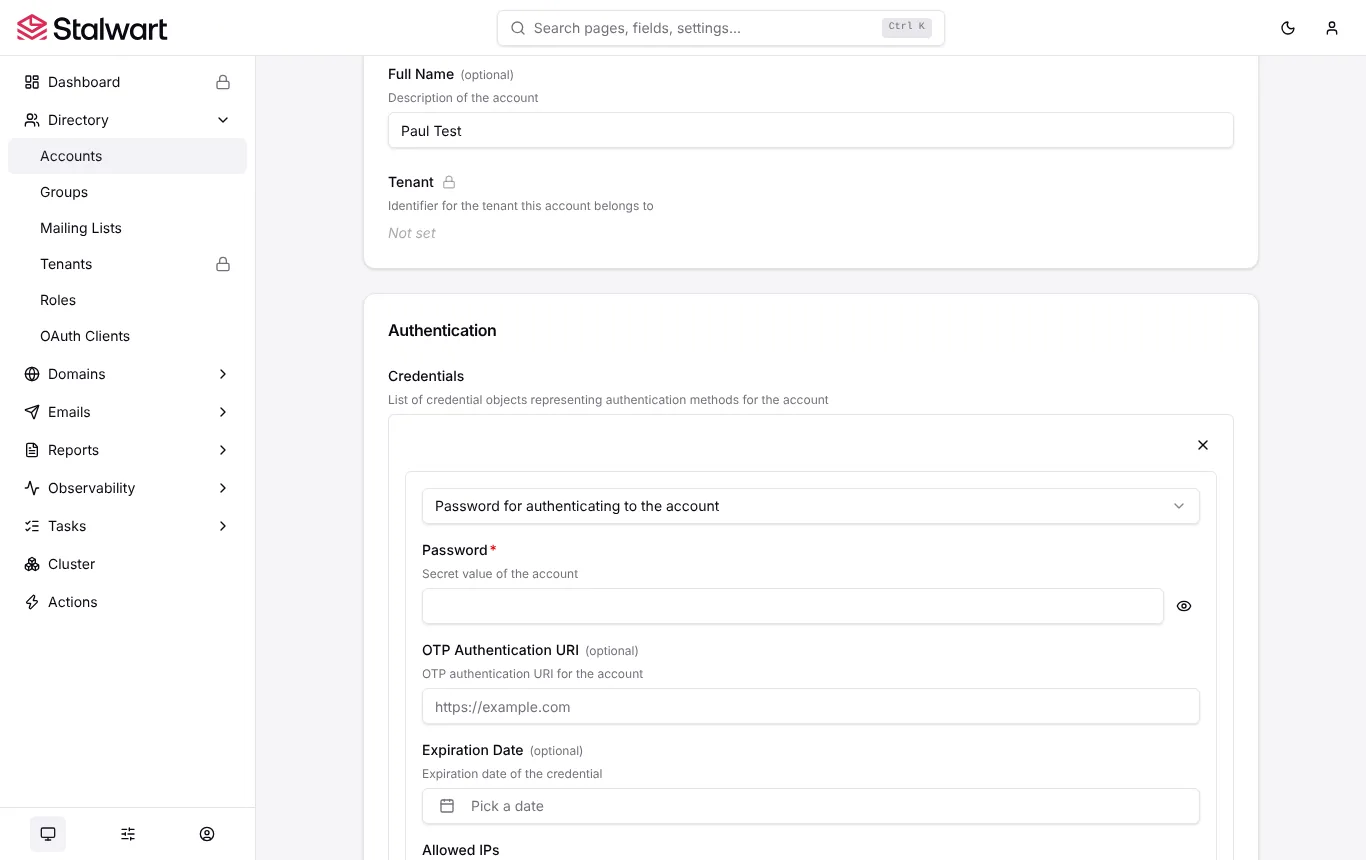Viewport: 1366px width, 860px height.
Task: Click the Stalwart logo
Action: tap(92, 28)
